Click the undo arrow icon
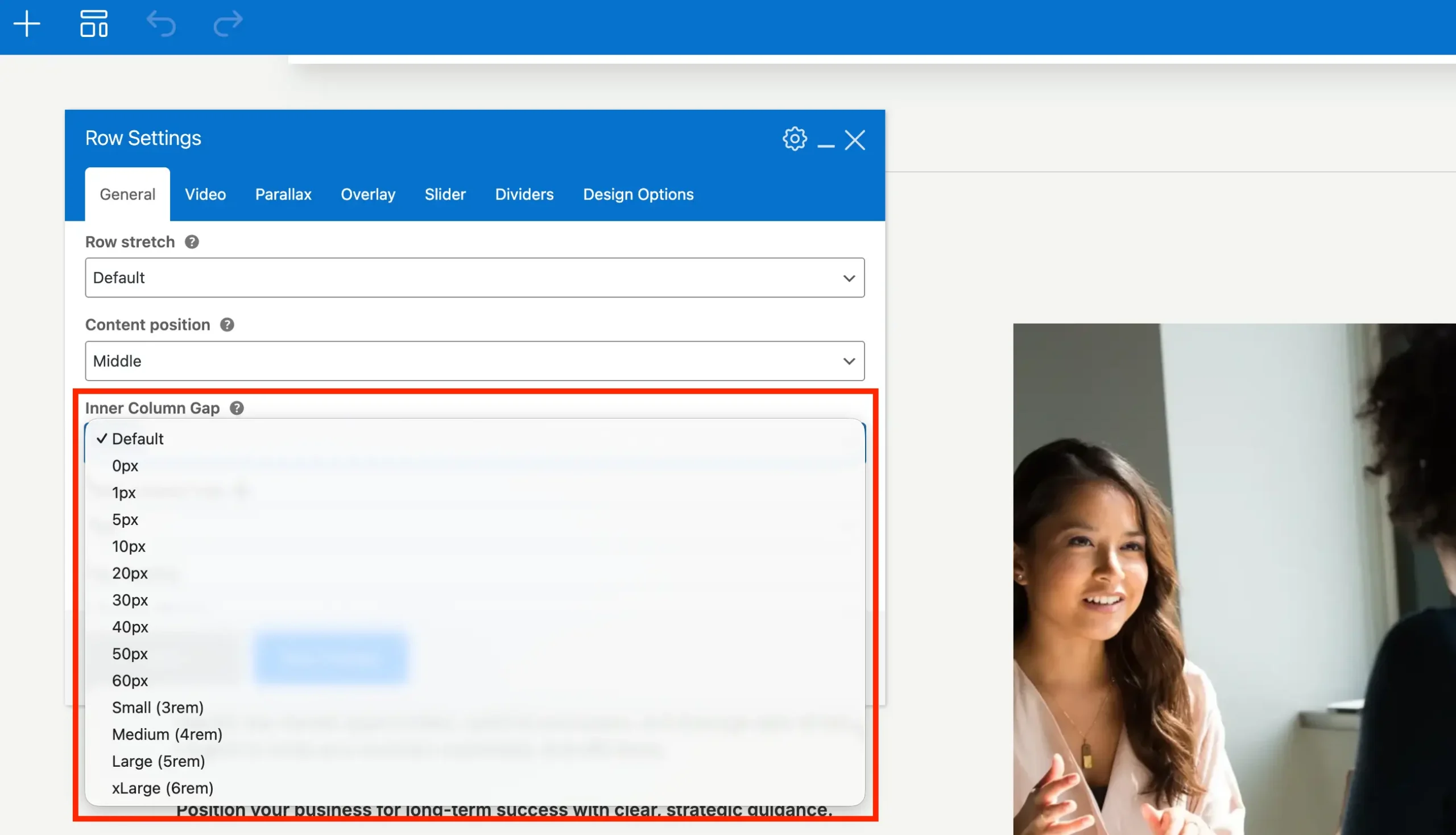This screenshot has width=1456, height=835. pos(161,24)
